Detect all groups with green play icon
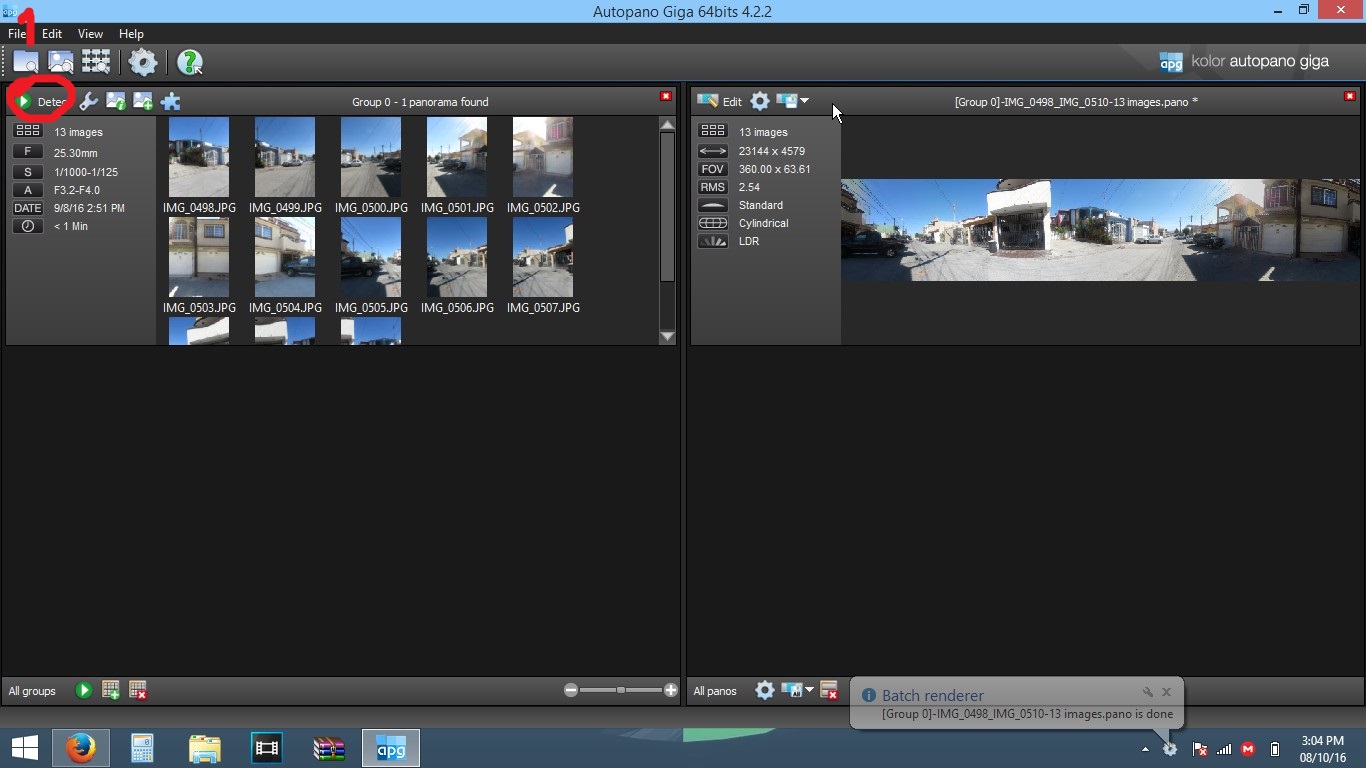Image resolution: width=1366 pixels, height=768 pixels. (x=84, y=690)
